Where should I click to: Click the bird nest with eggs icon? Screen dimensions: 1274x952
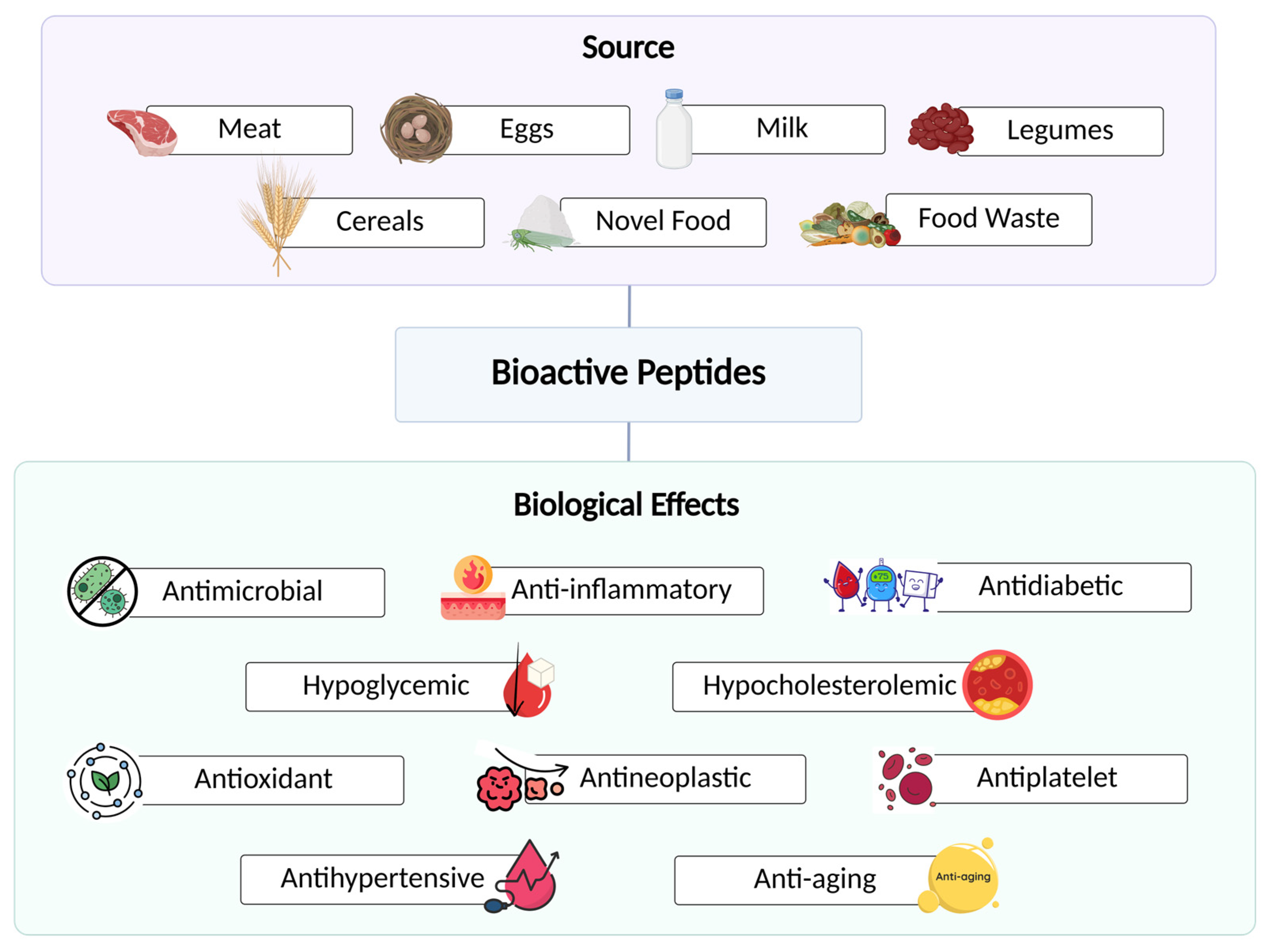tap(416, 128)
